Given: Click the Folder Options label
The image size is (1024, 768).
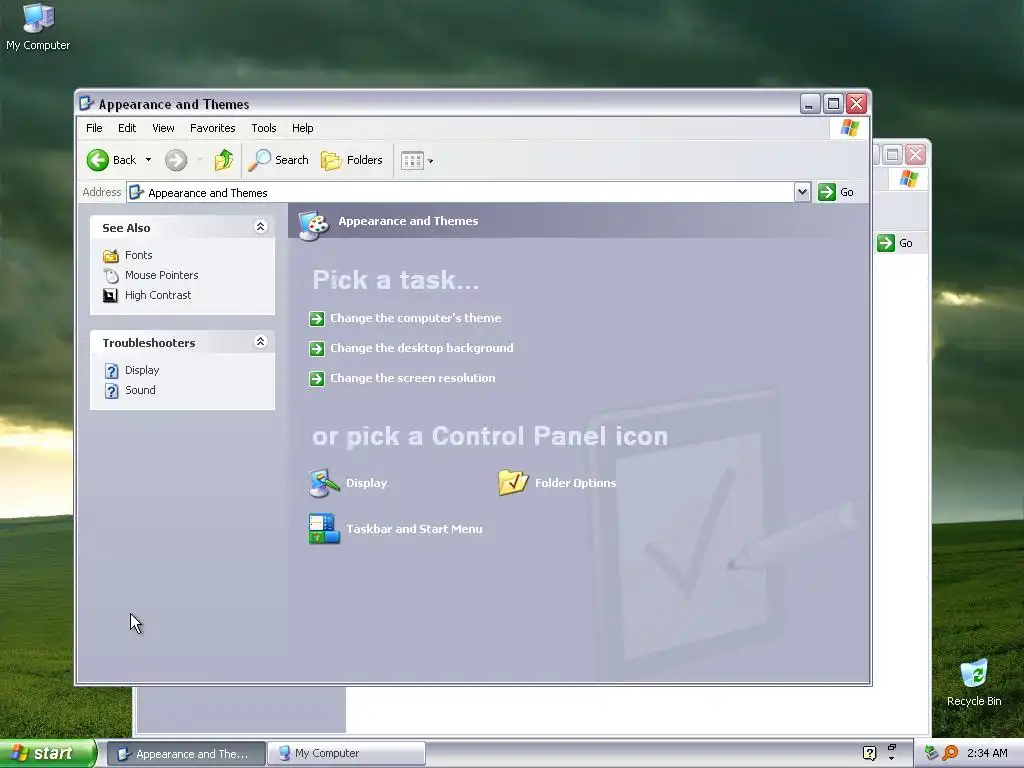Looking at the screenshot, I should tap(575, 483).
